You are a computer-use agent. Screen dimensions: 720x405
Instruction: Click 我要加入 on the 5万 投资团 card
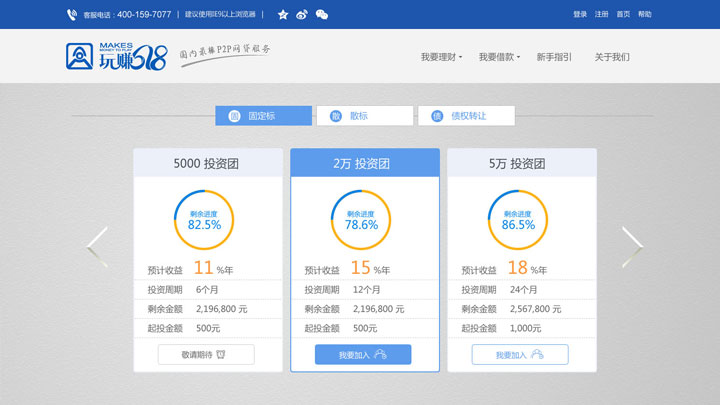tap(520, 355)
